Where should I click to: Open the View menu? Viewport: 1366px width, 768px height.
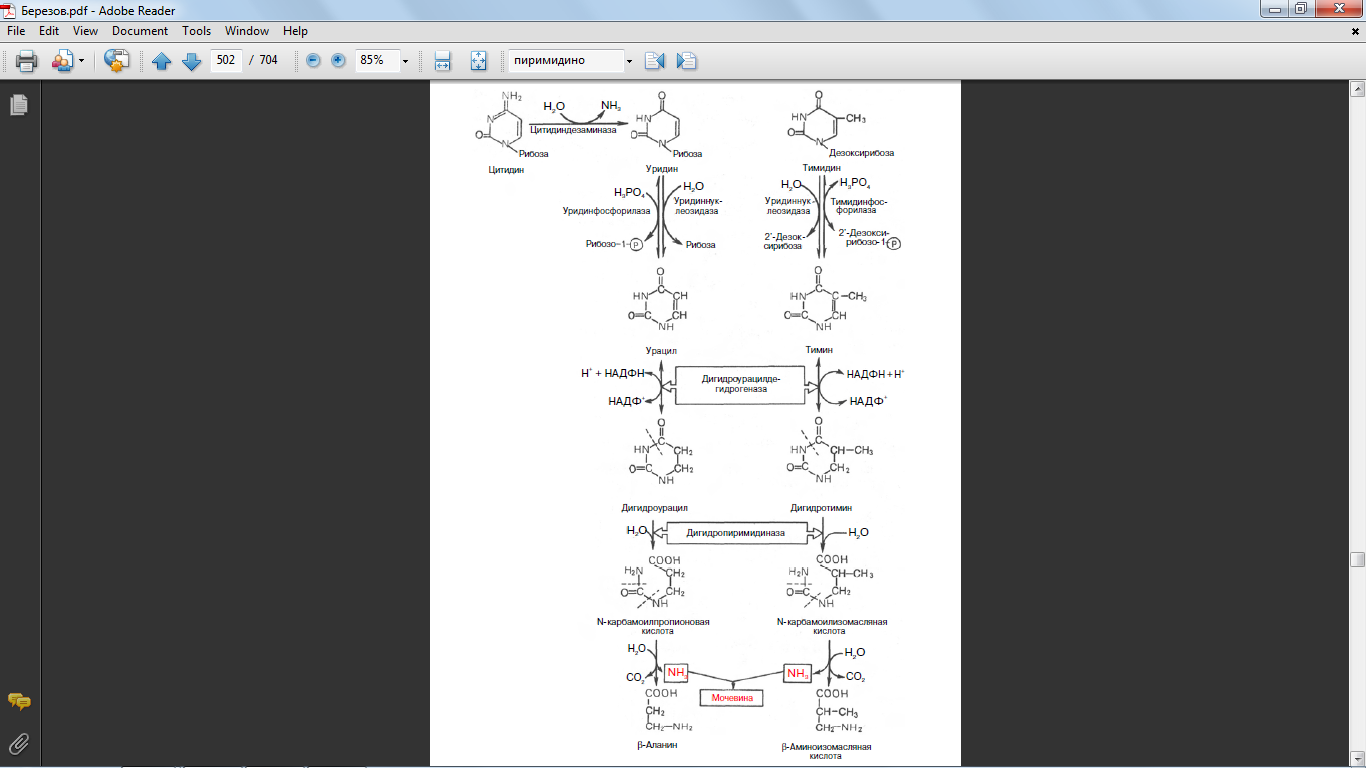[x=85, y=31]
